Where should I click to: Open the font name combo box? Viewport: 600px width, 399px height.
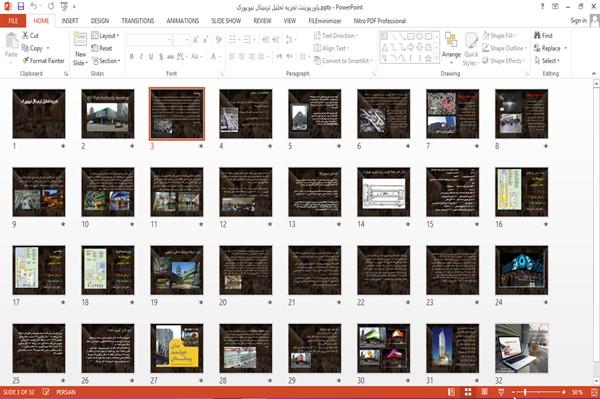pyautogui.click(x=150, y=39)
